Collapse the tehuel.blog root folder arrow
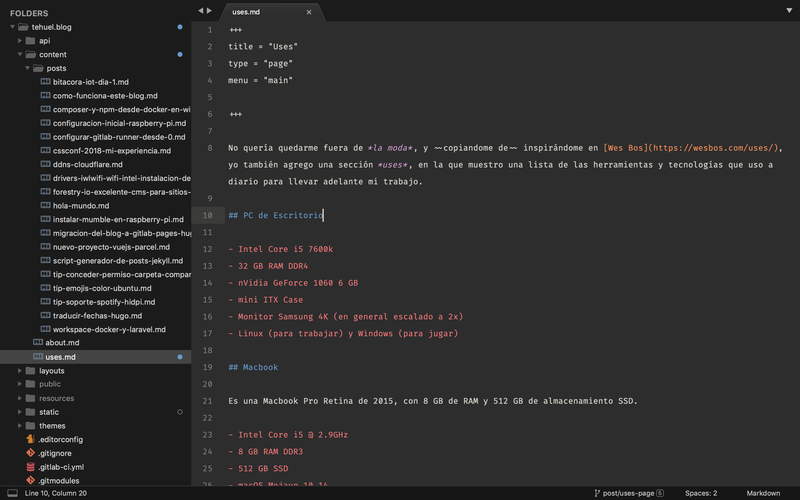The width and height of the screenshot is (800, 500). (12, 27)
